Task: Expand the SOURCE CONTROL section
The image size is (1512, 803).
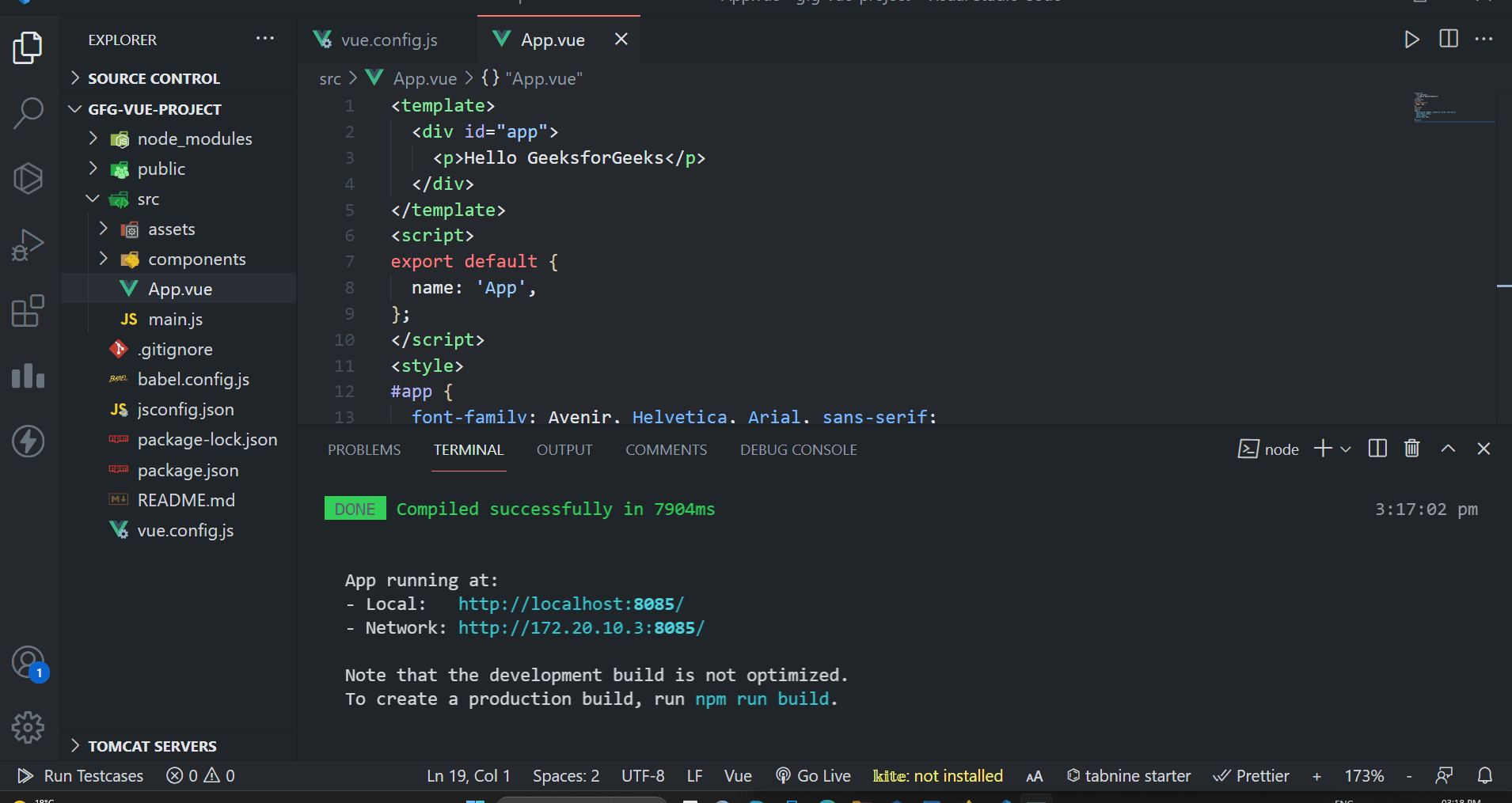Action: [x=179, y=78]
